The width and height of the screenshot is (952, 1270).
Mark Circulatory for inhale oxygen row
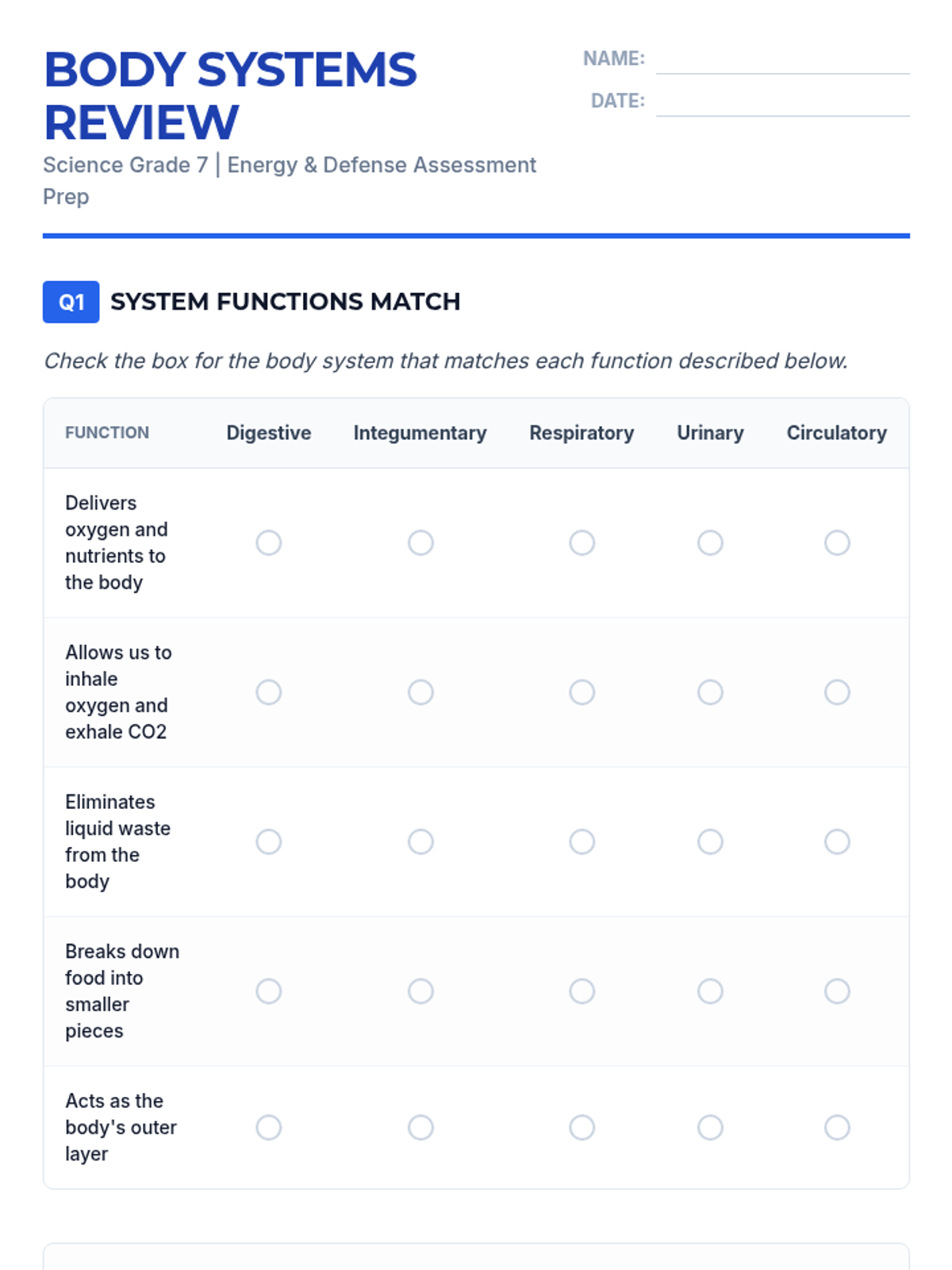837,692
